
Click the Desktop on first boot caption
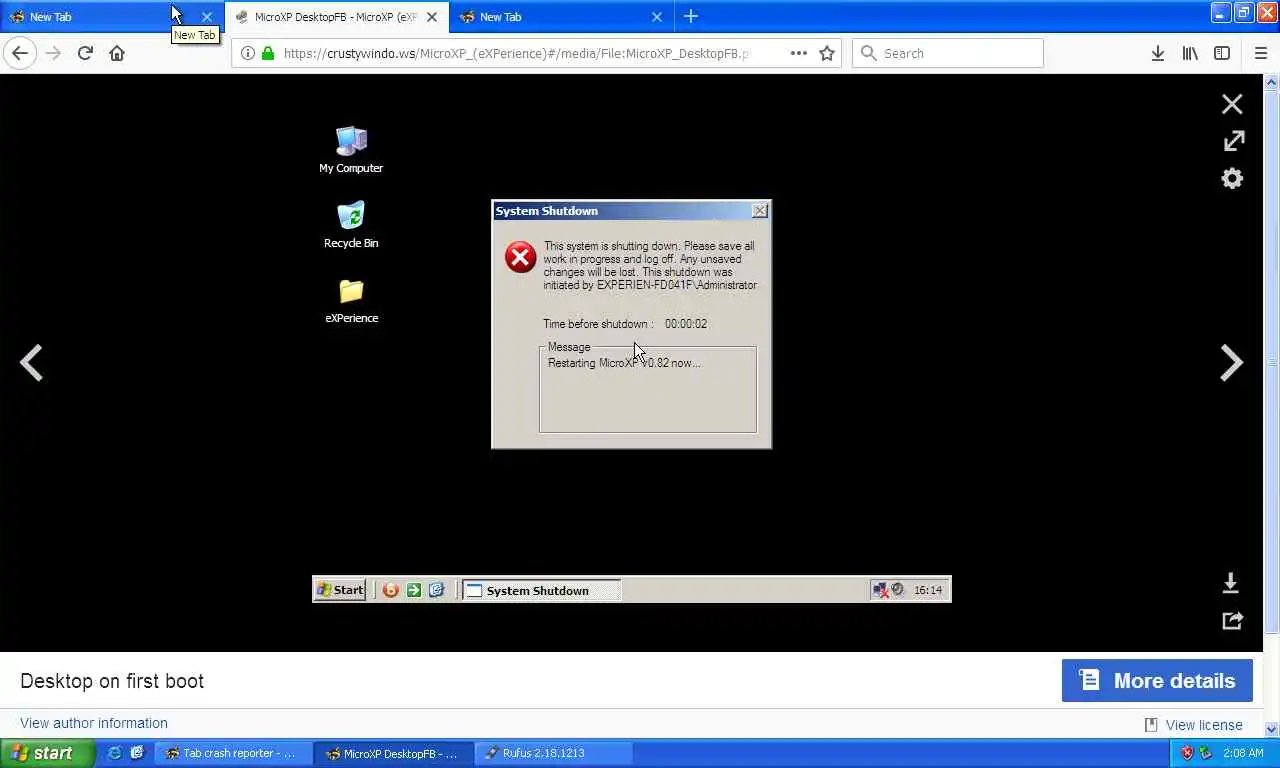pyautogui.click(x=112, y=681)
